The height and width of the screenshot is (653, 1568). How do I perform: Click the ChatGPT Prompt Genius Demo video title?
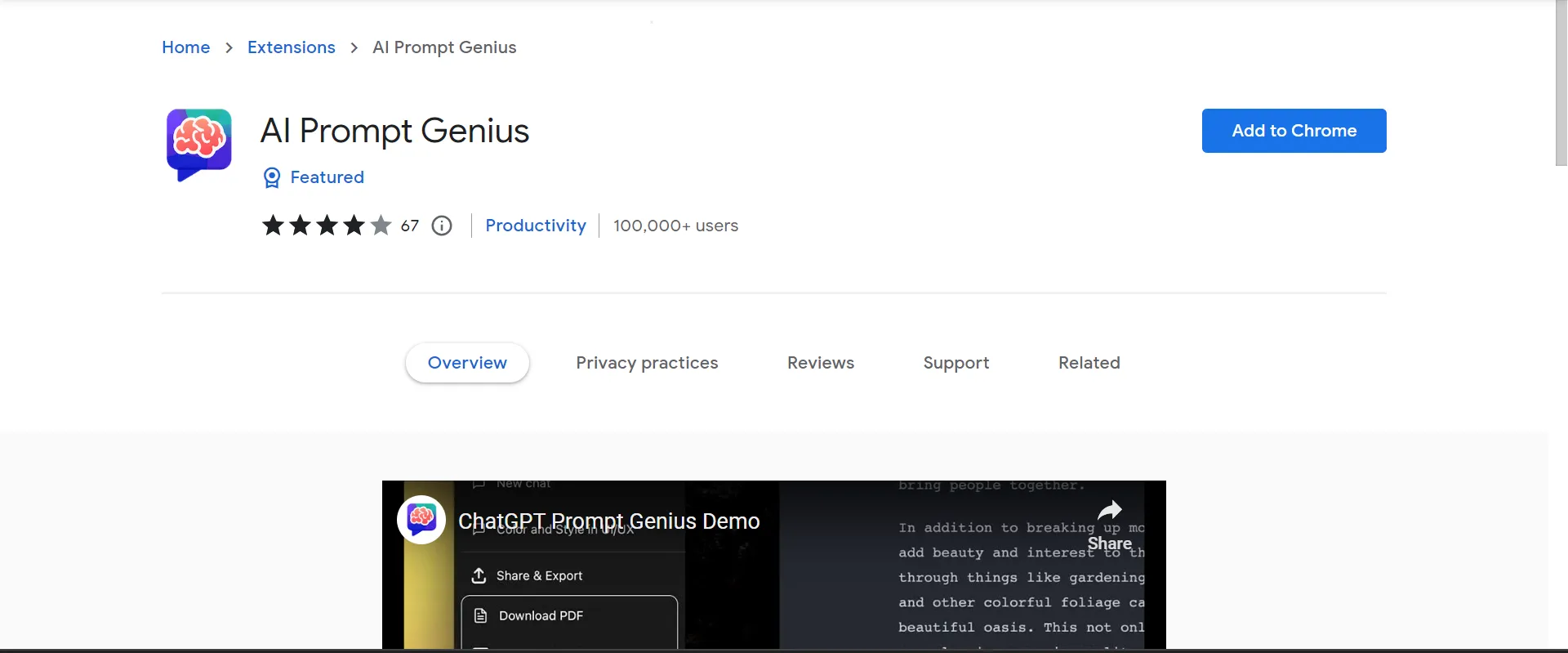pos(609,521)
